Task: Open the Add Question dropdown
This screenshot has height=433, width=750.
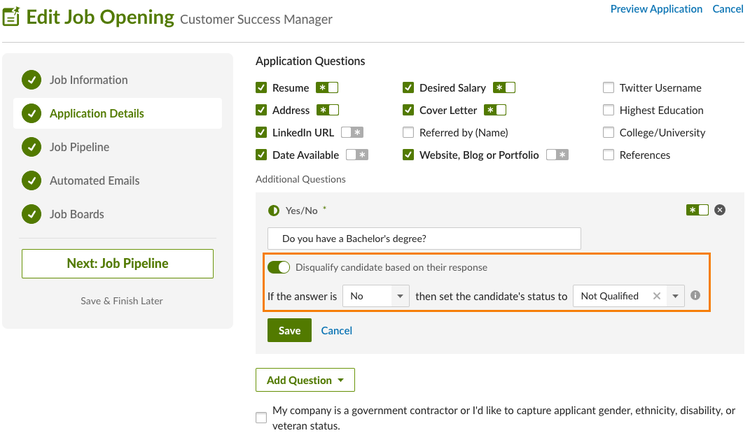Action: pos(305,380)
